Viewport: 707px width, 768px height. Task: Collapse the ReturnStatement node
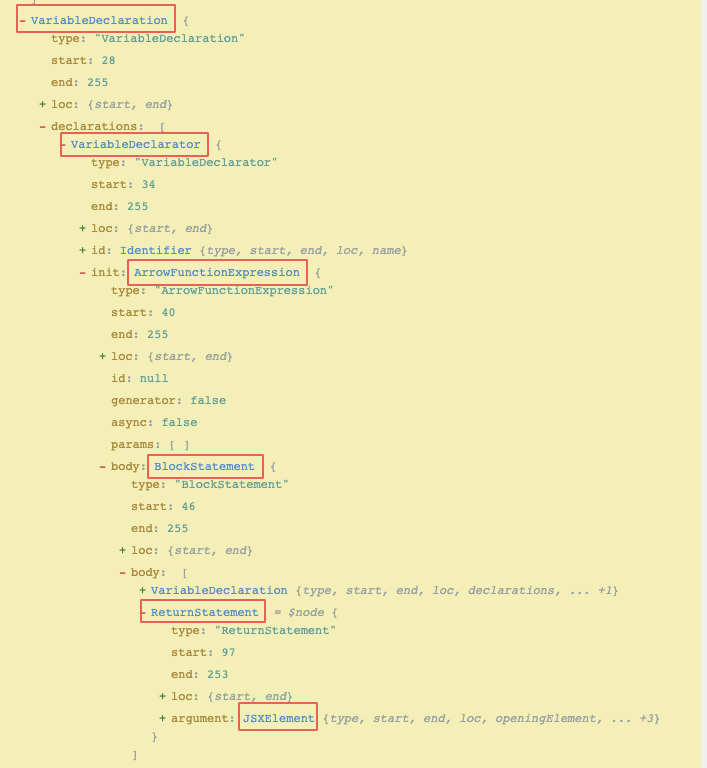coord(144,612)
